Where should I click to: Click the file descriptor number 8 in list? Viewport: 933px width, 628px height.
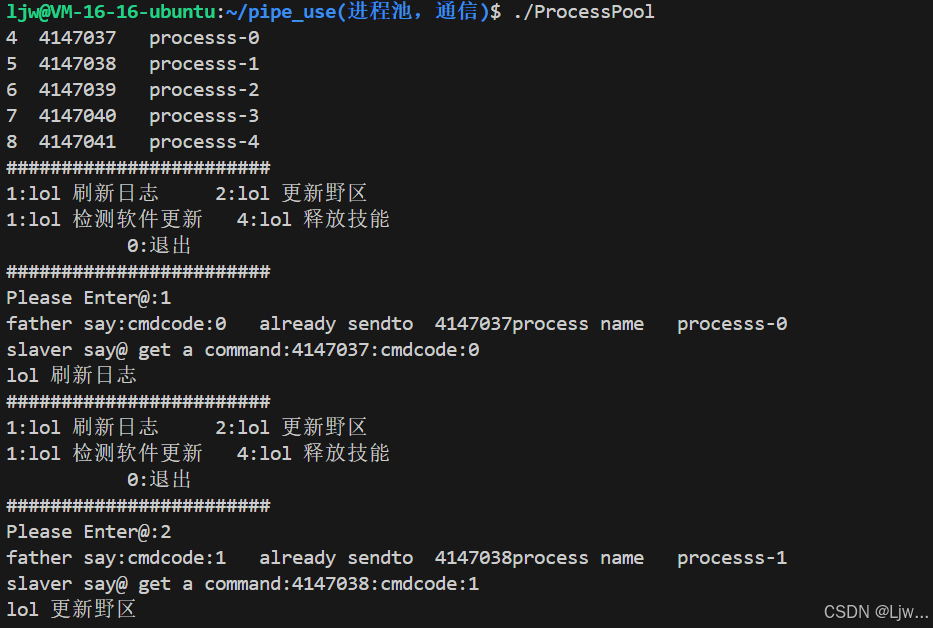tap(12, 142)
